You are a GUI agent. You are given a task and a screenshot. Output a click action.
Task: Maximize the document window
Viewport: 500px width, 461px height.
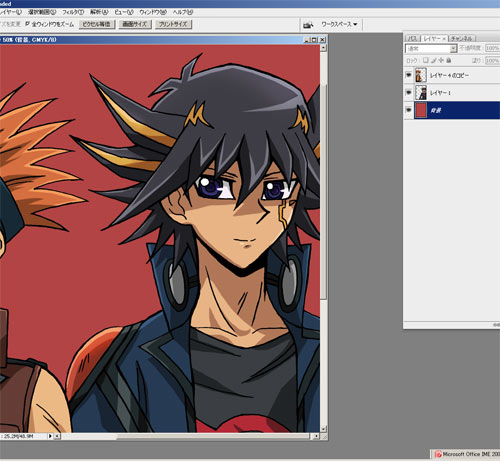(x=314, y=40)
